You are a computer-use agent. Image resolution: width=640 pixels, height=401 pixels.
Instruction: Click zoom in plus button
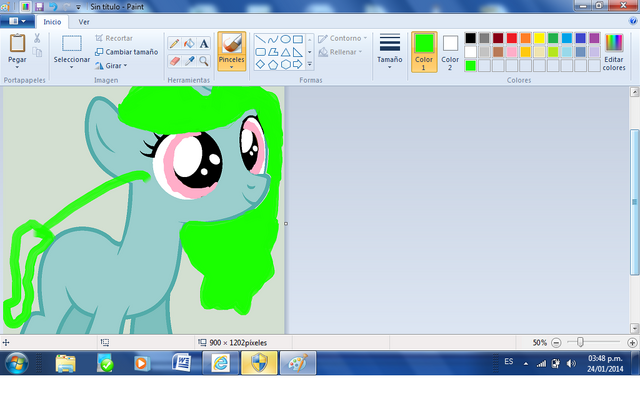click(632, 343)
